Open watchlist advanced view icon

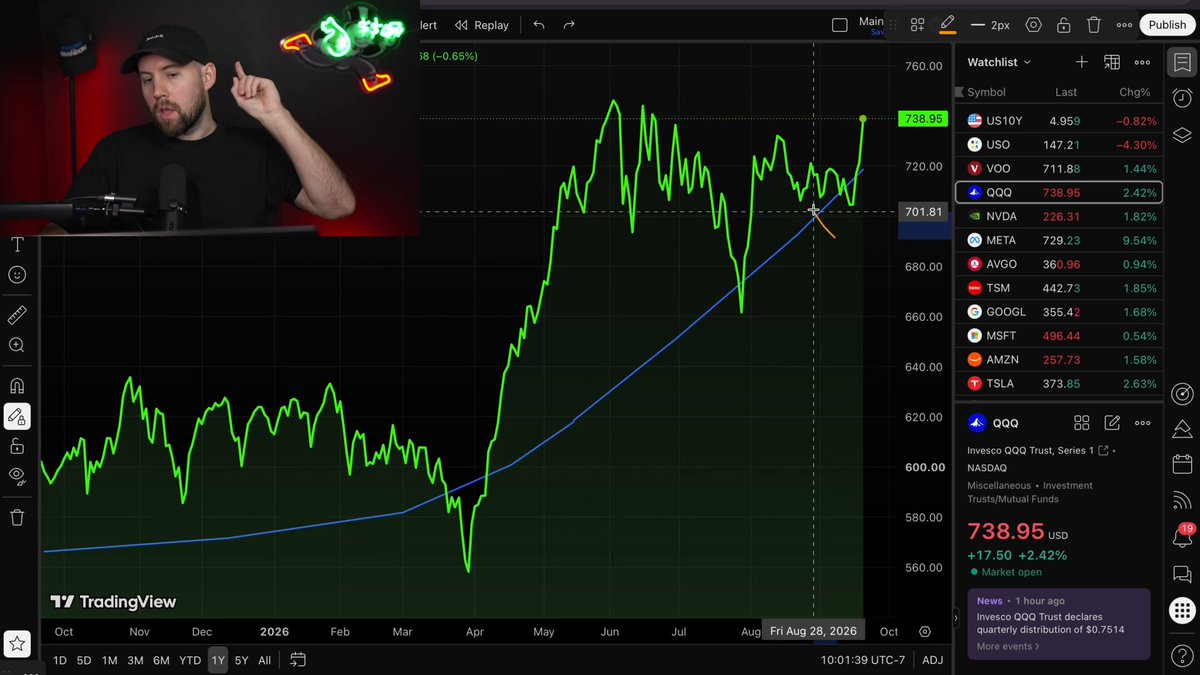coord(1111,62)
